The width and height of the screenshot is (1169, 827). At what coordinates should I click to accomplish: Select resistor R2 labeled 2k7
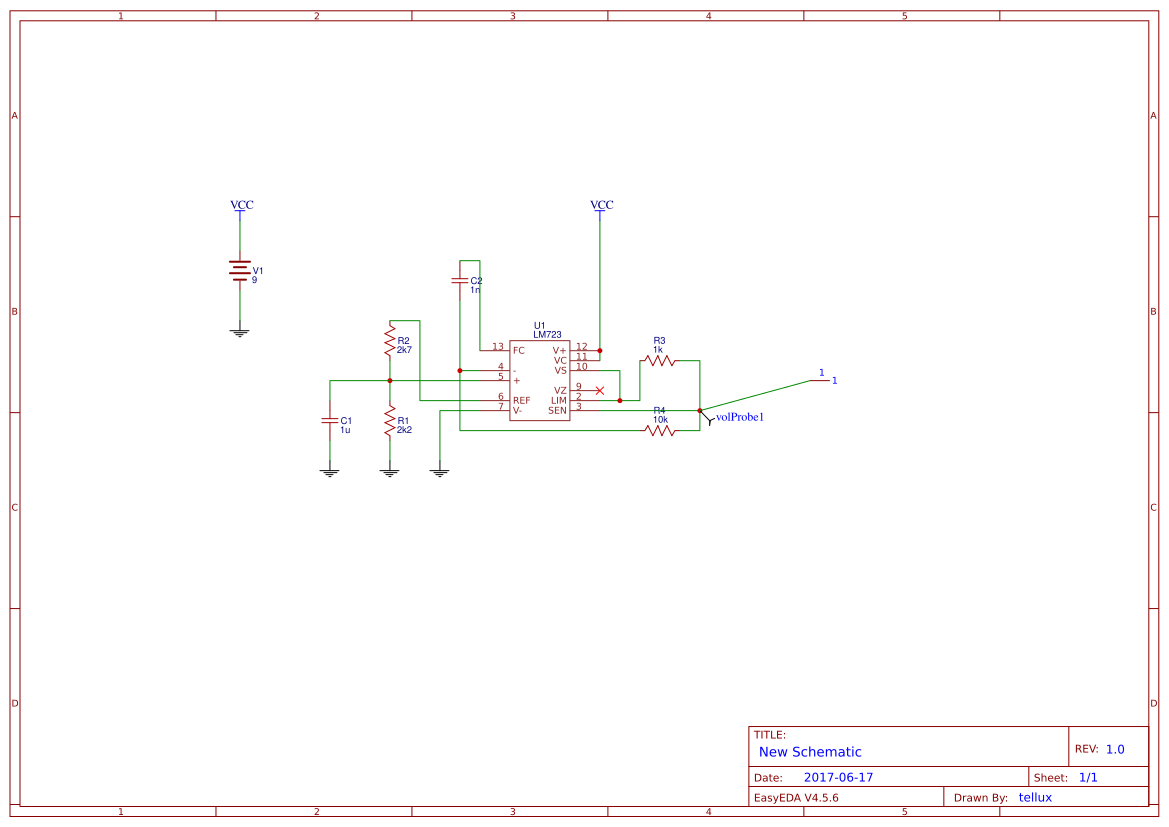[389, 340]
